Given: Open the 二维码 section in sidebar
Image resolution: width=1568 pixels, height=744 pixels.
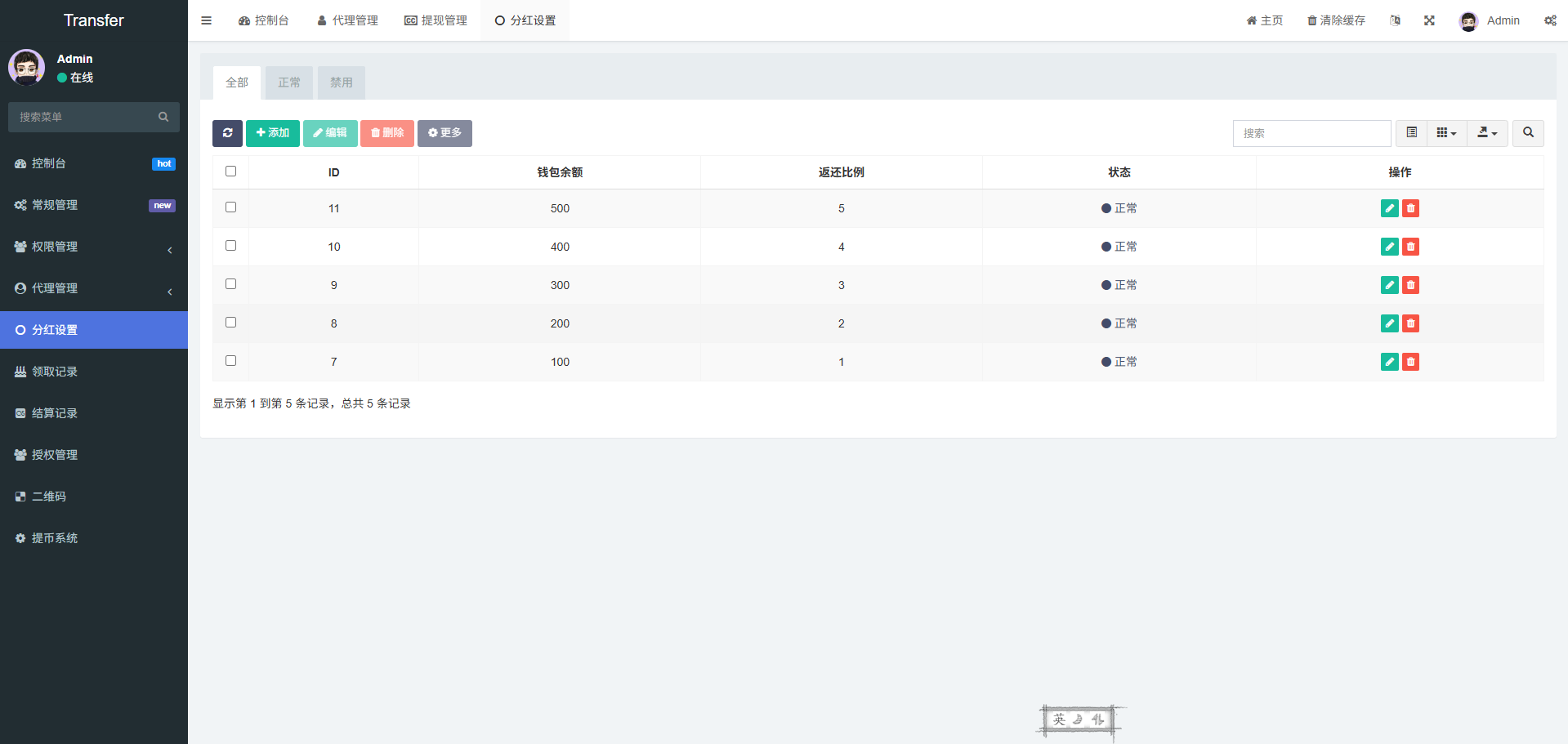Looking at the screenshot, I should click(x=48, y=497).
